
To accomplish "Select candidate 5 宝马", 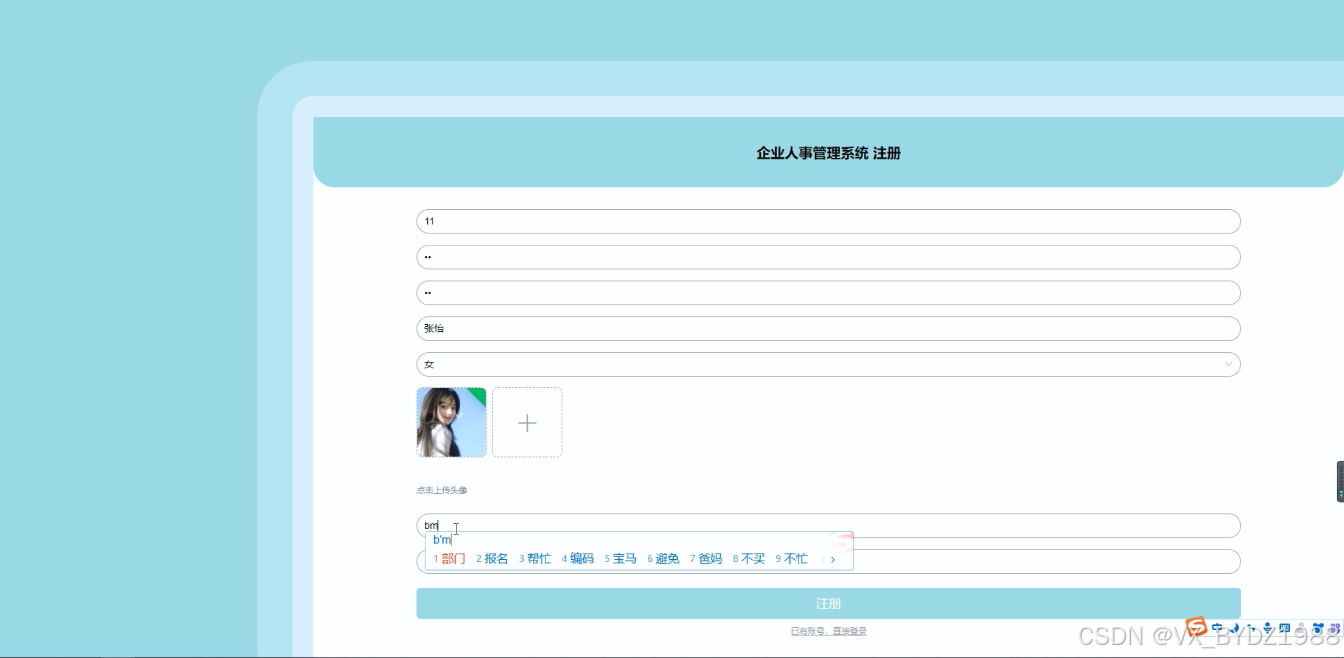I will point(621,559).
